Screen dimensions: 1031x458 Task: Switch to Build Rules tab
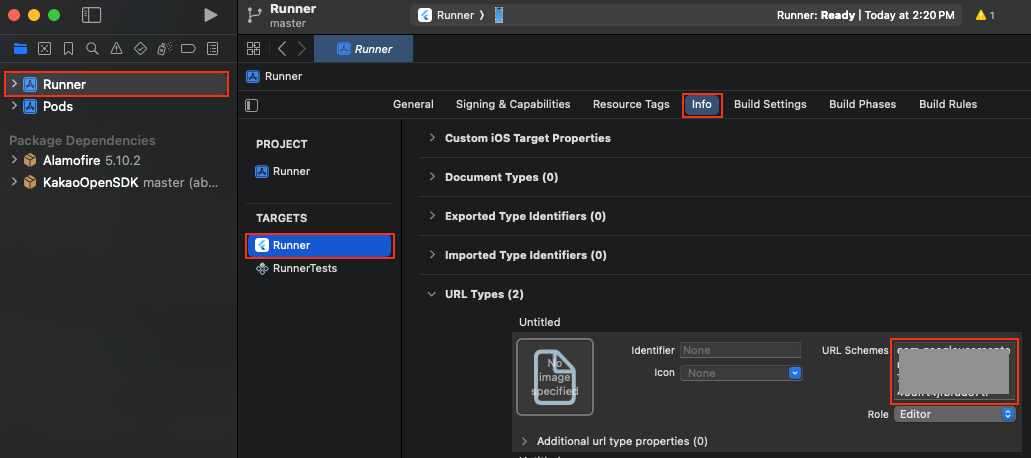(947, 104)
